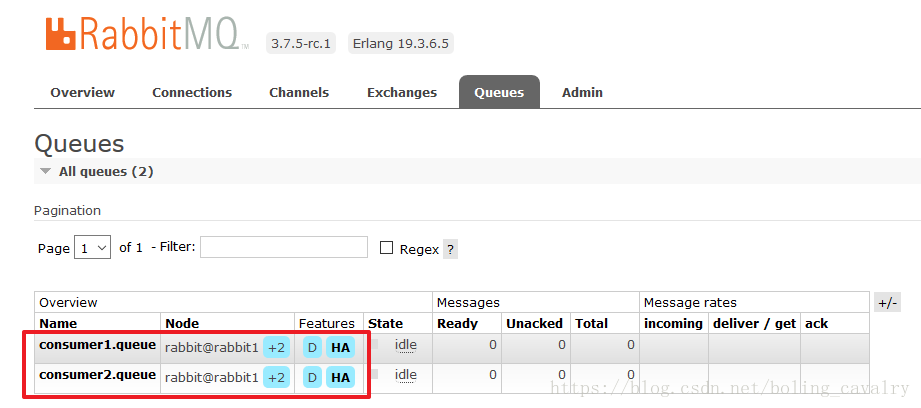921x408 pixels.
Task: Sort by Unacked column header
Action: click(535, 323)
